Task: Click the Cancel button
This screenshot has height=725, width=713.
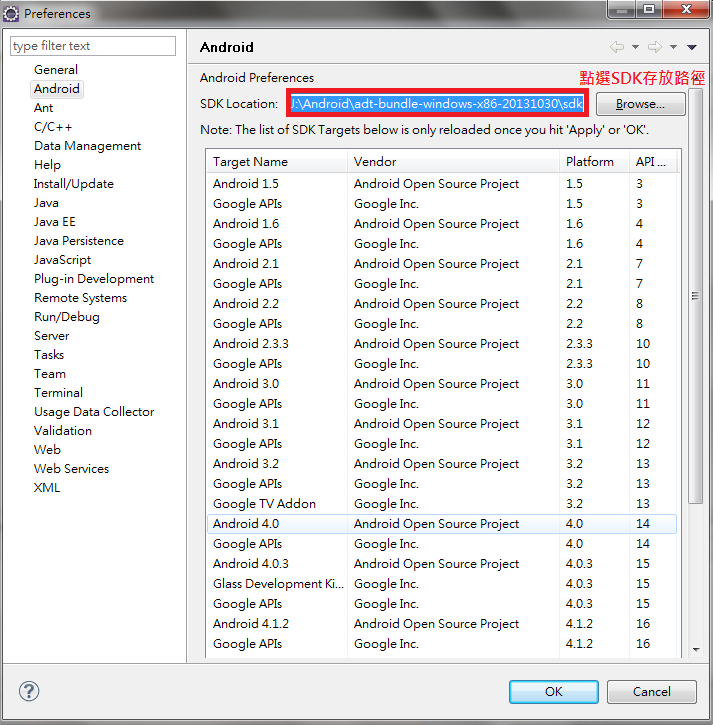Action: click(652, 691)
